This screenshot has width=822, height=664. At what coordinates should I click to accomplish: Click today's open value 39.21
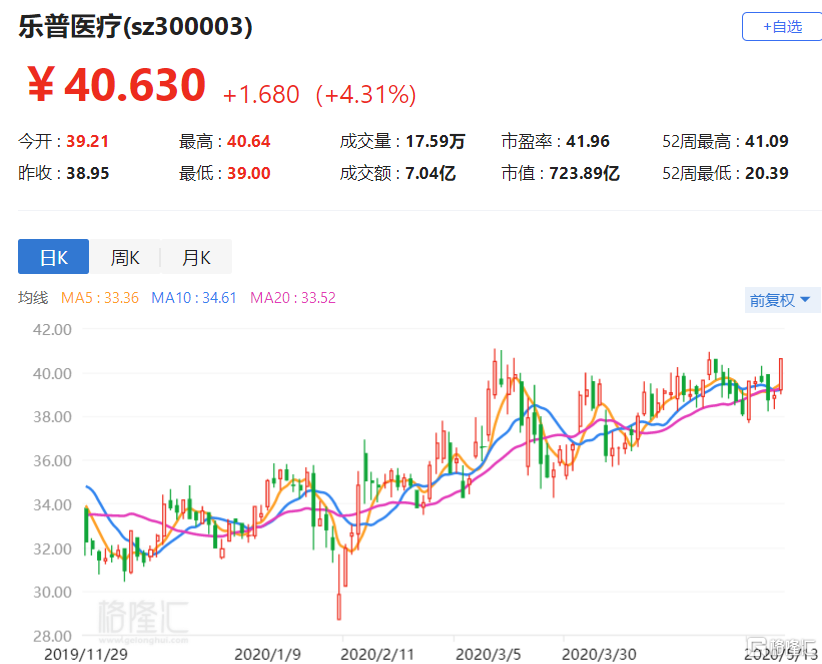click(88, 141)
